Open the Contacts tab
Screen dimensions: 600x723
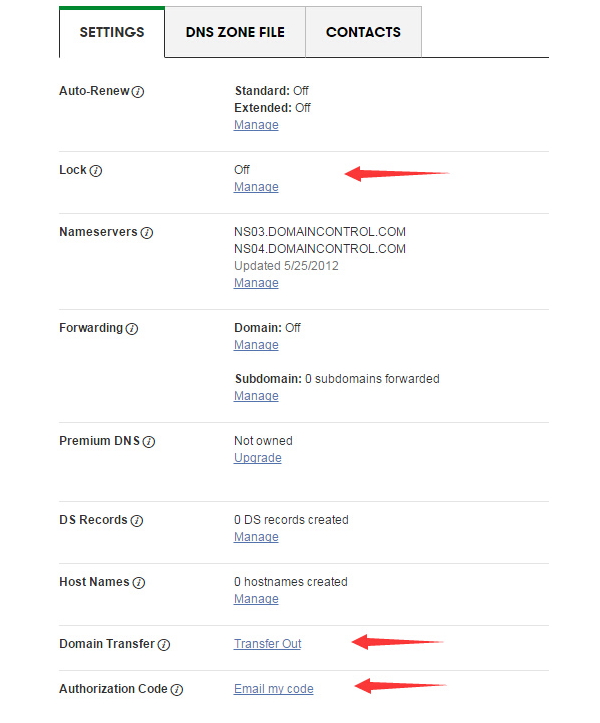[x=363, y=32]
